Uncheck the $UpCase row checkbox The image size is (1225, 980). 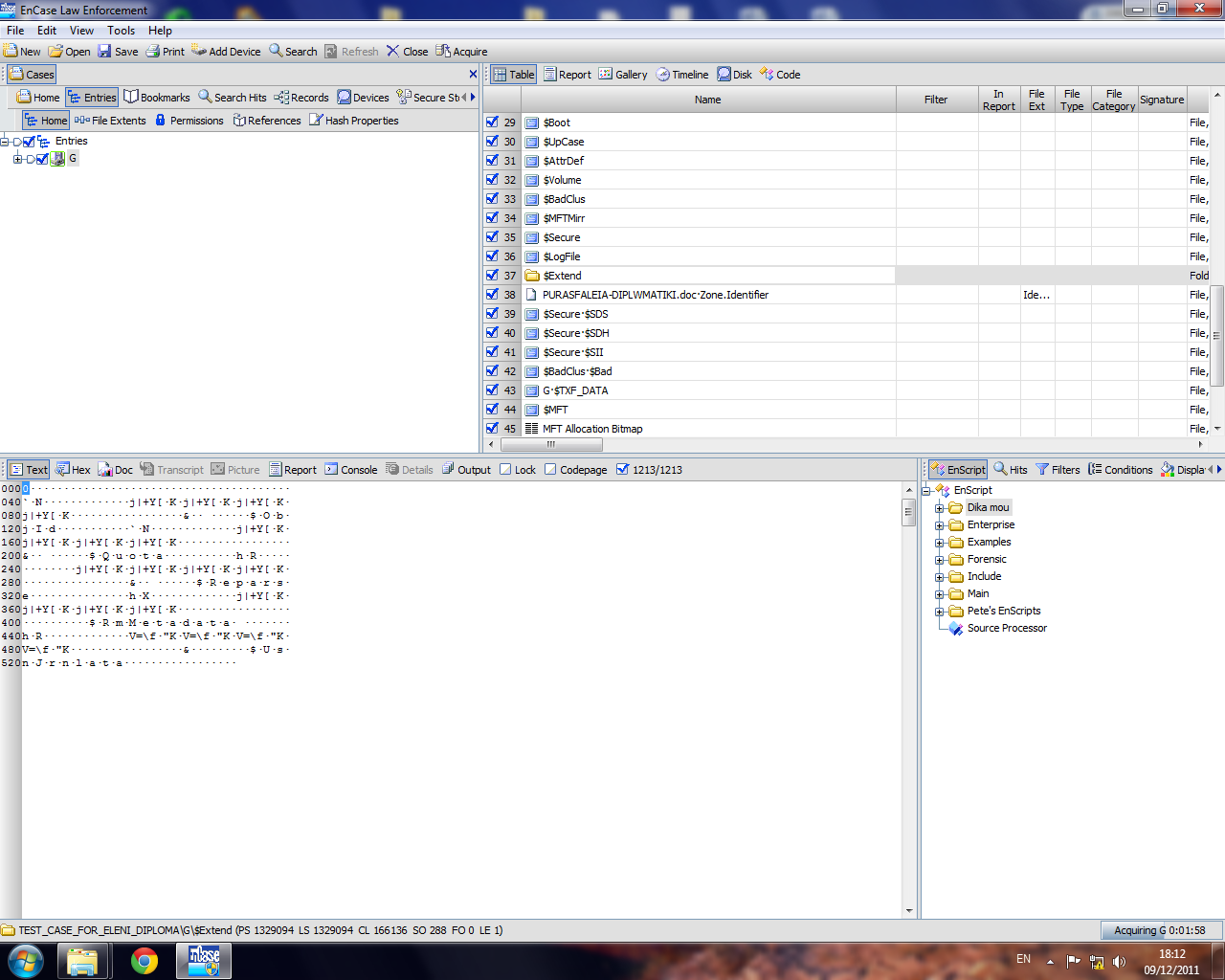492,141
